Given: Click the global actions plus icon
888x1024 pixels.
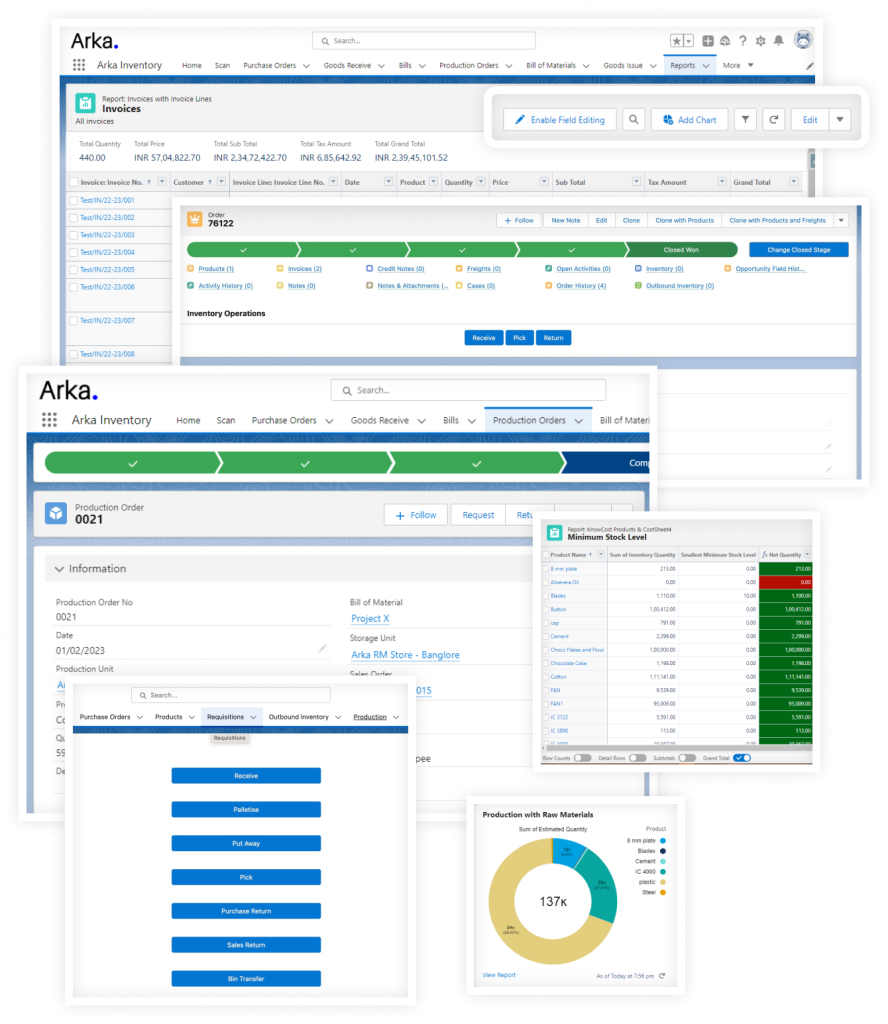Looking at the screenshot, I should [x=708, y=41].
